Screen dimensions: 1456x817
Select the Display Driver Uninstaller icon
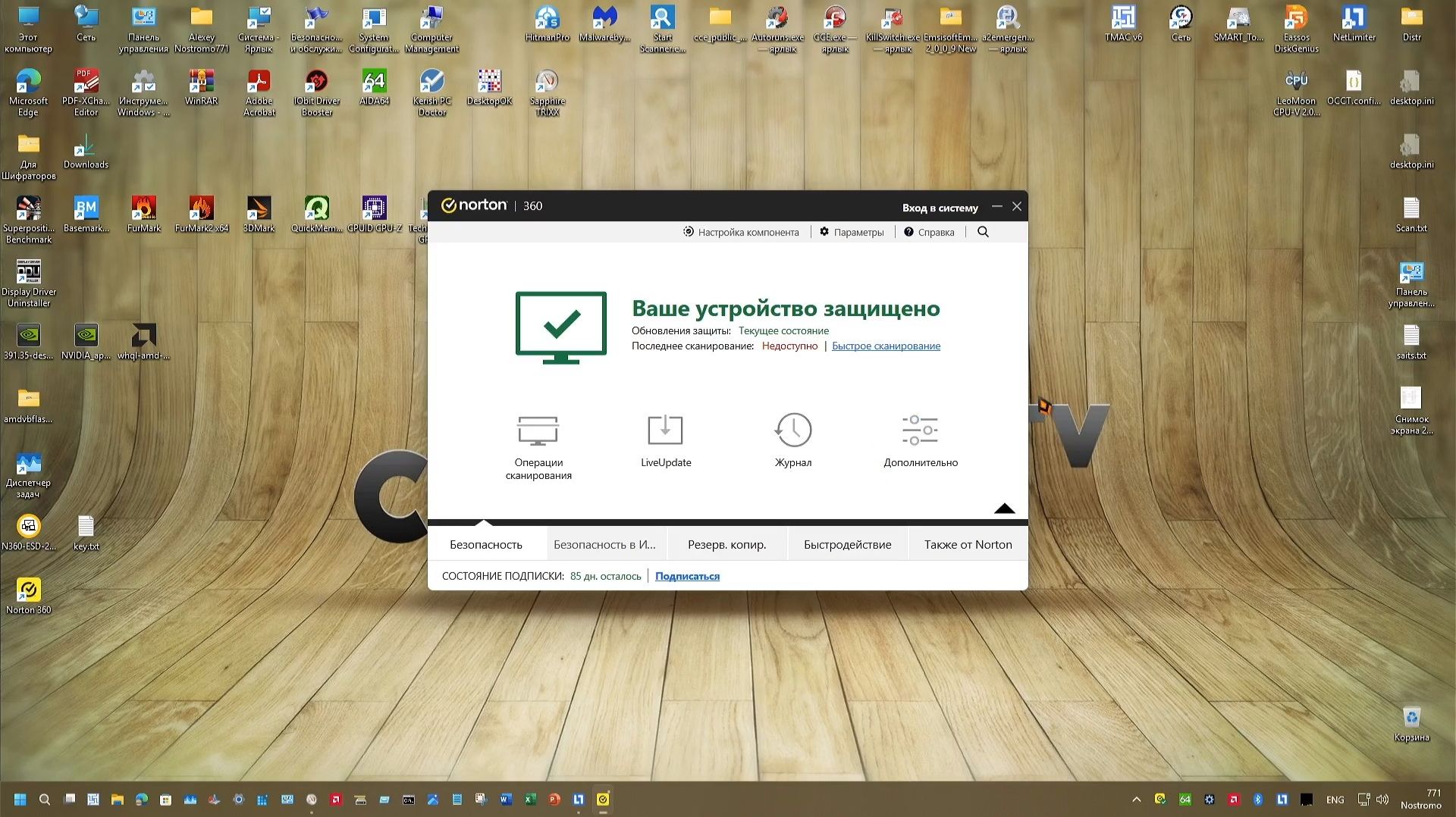(x=29, y=283)
